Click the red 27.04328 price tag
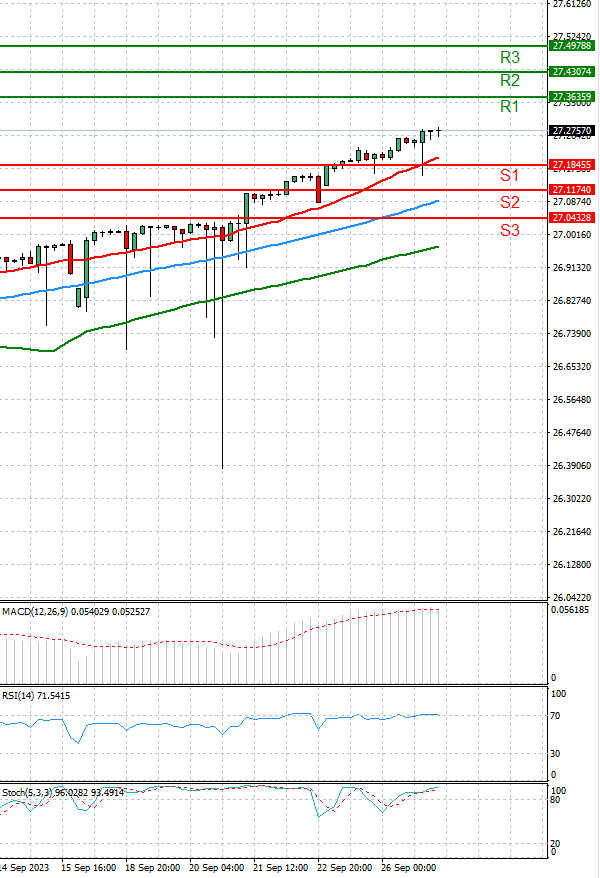Screen dimensions: 600x878 pos(573,218)
